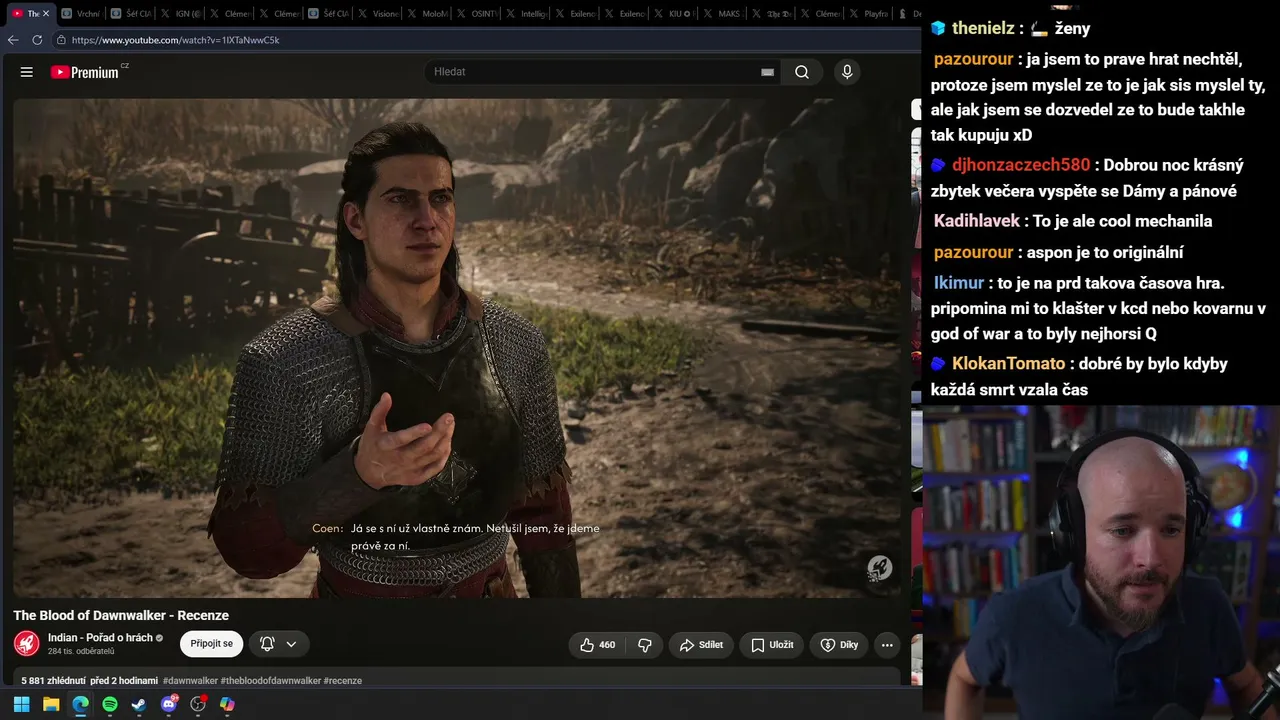The width and height of the screenshot is (1280, 720).
Task: Expand the subscription notification dropdown arrow
Action: 291,644
